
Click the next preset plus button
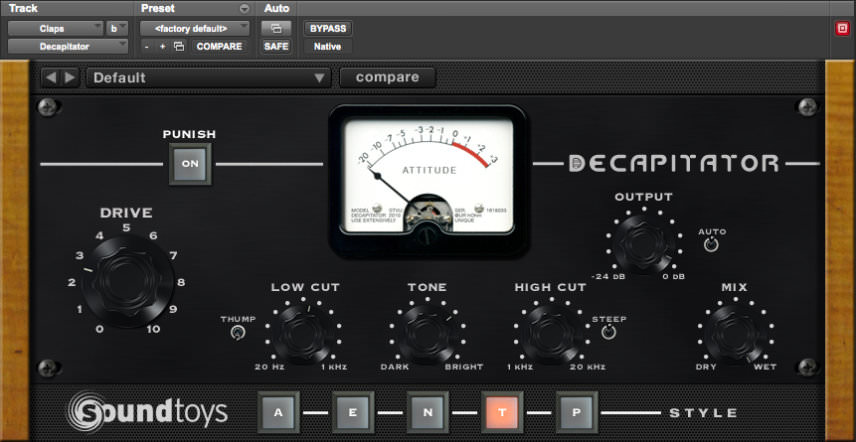(x=162, y=46)
